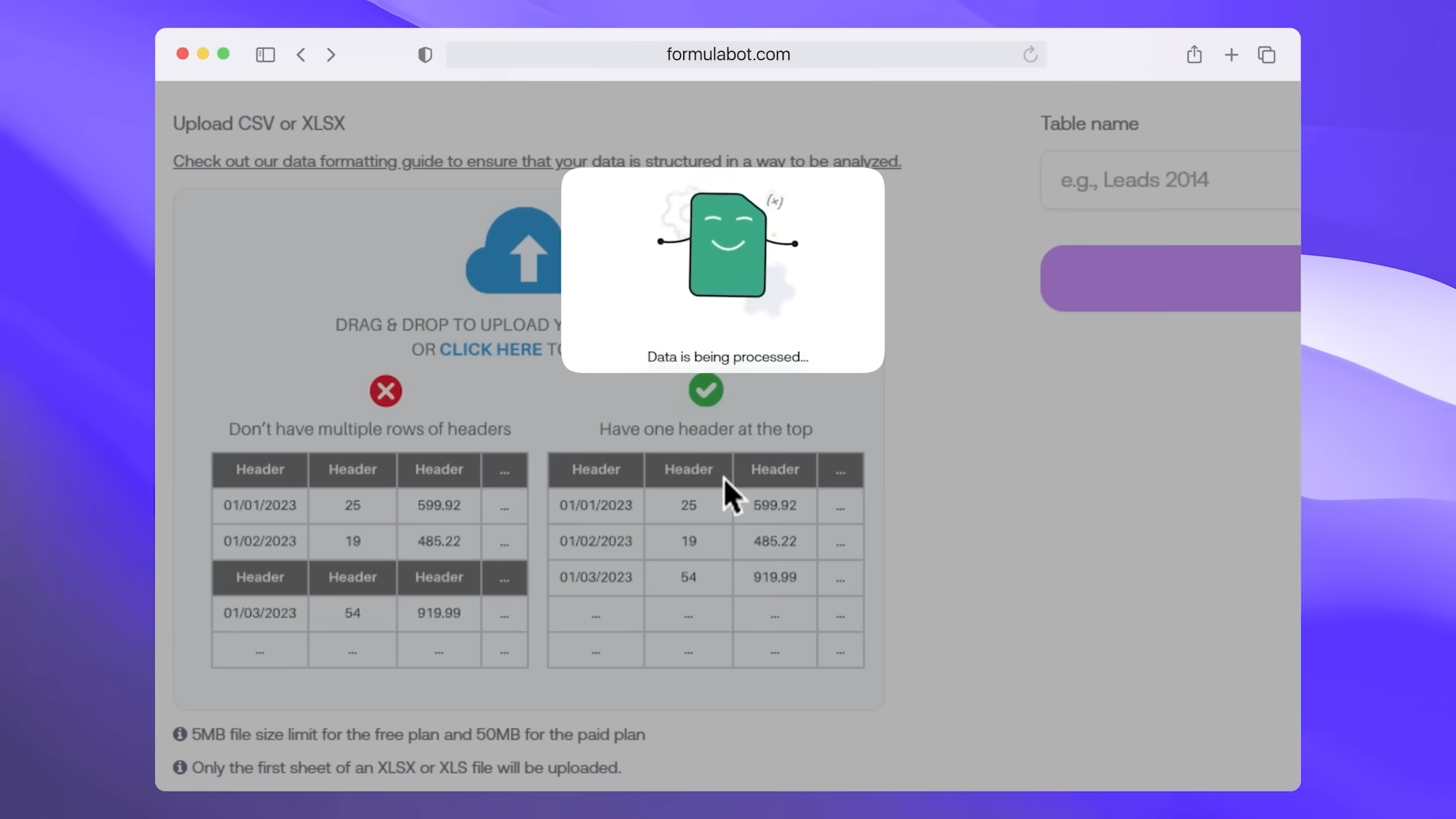Image resolution: width=1456 pixels, height=819 pixels.
Task: Open the data formatting guide link
Action: (x=537, y=161)
